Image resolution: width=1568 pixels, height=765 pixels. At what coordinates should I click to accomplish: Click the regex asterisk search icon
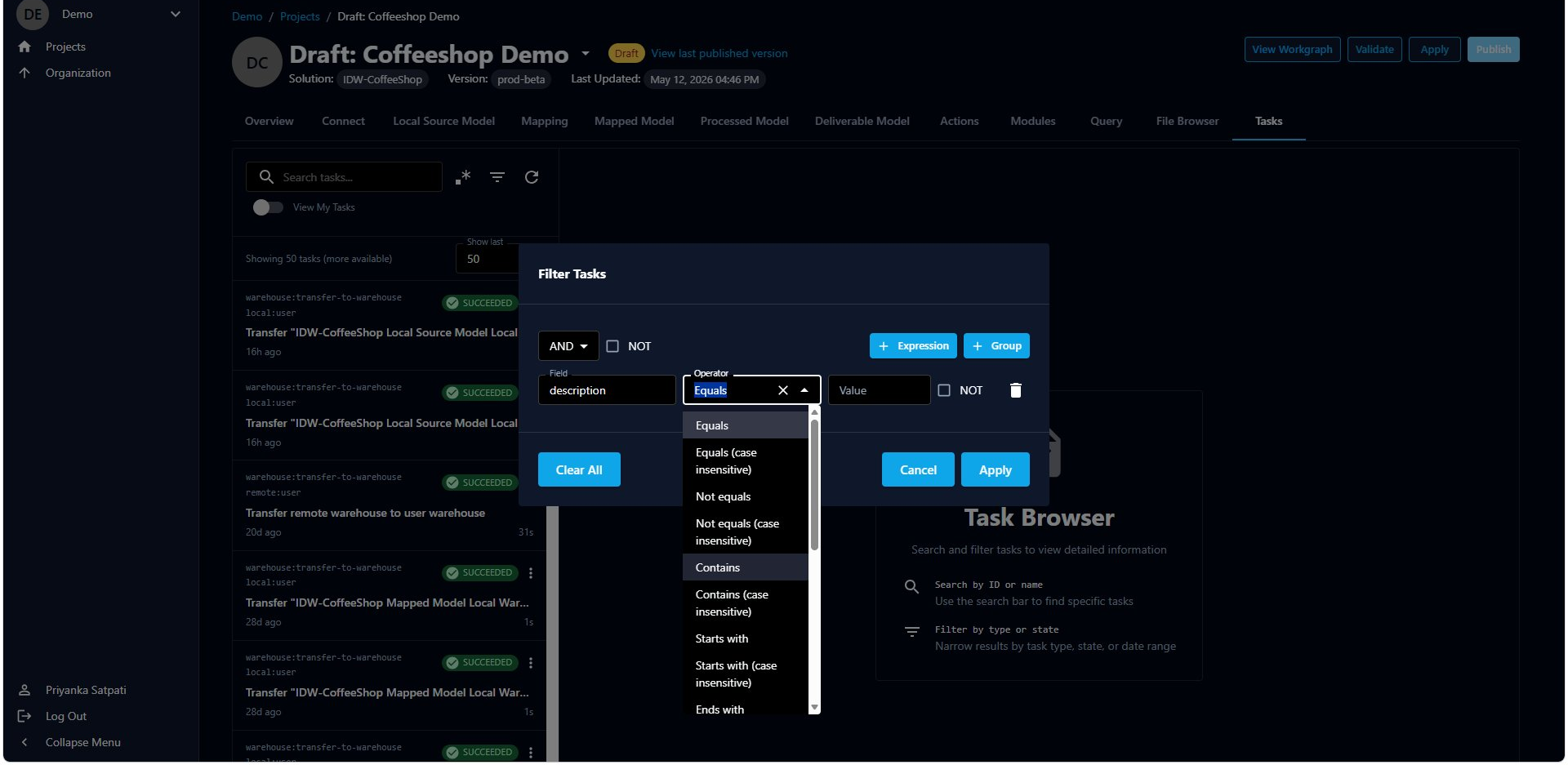463,176
